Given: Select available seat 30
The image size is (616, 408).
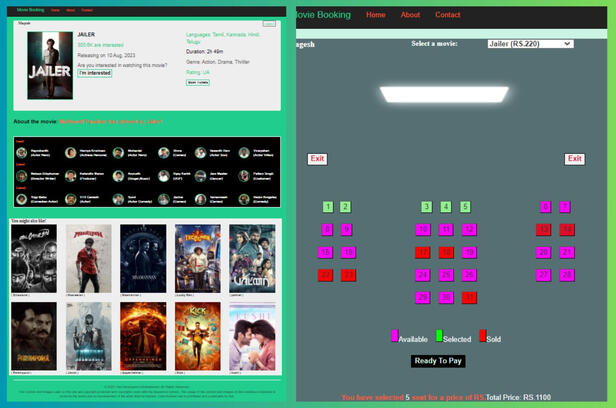Looking at the screenshot, I should click(x=446, y=297).
